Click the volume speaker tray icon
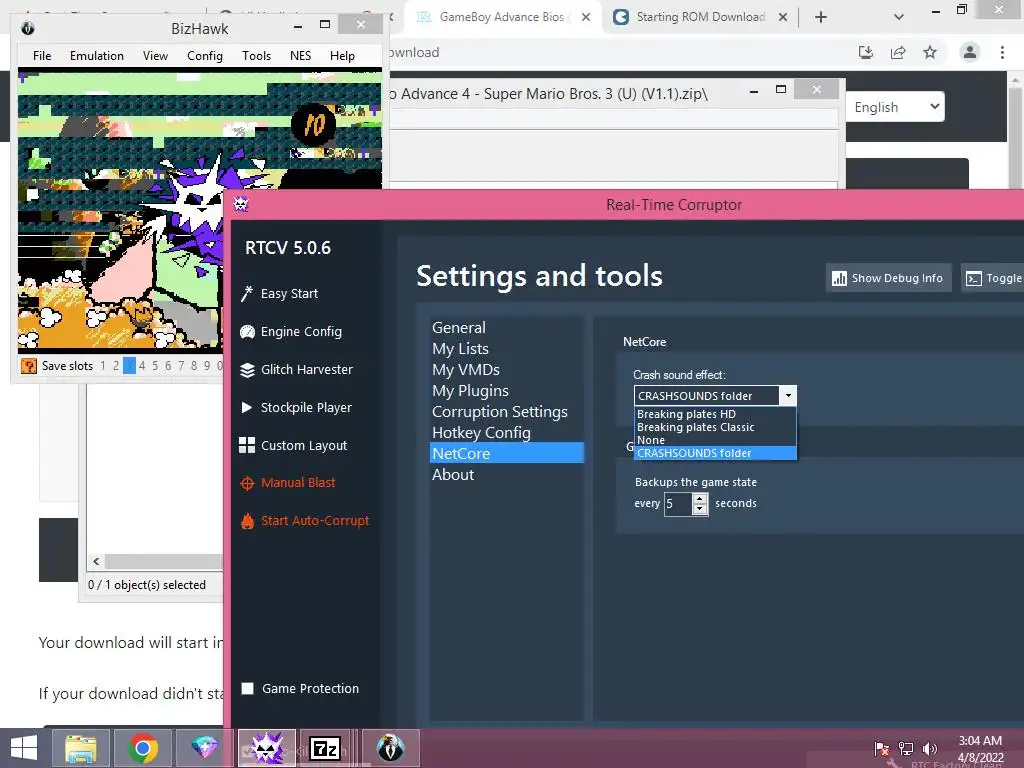This screenshot has height=768, width=1024. [x=929, y=748]
